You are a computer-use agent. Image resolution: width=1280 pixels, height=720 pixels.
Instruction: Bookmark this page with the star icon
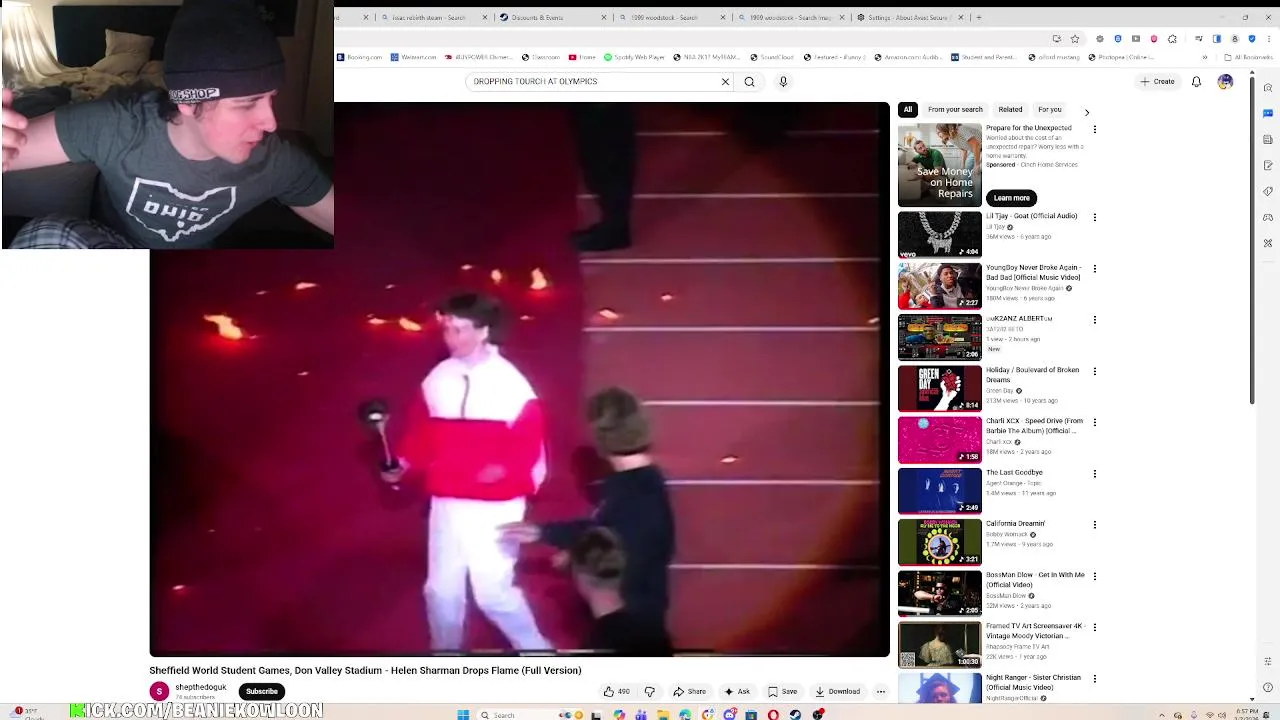(x=1075, y=39)
